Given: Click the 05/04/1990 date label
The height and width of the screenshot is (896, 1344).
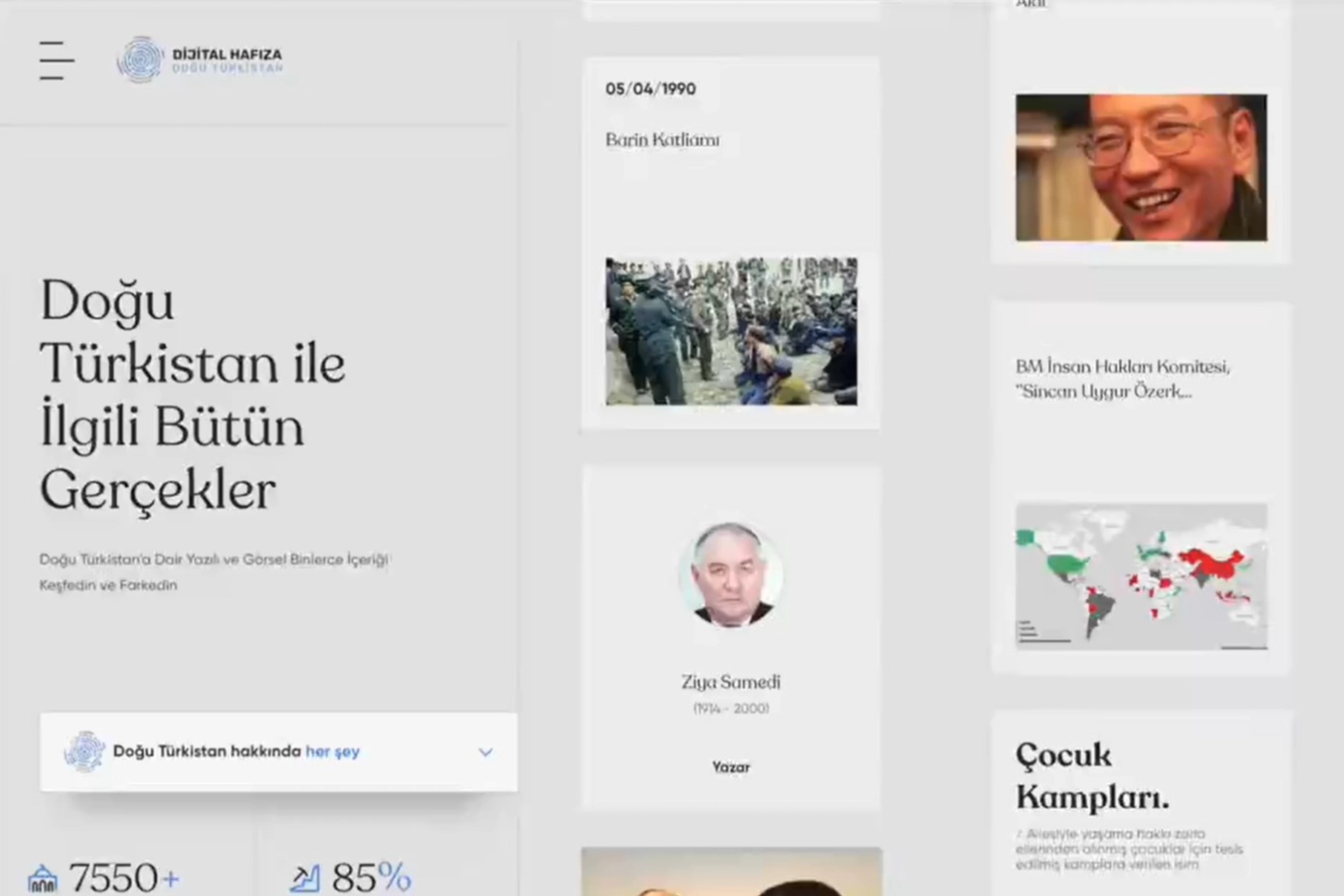Looking at the screenshot, I should [x=651, y=89].
